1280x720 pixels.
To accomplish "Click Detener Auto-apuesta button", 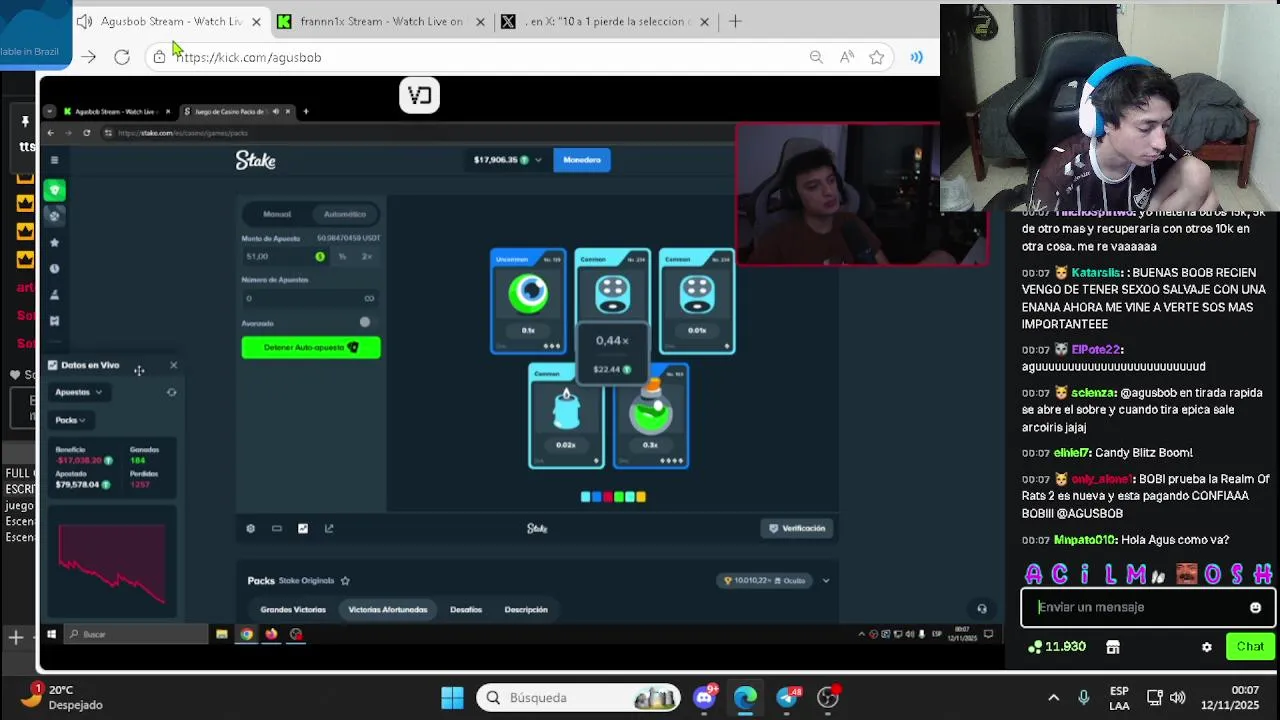I will click(x=311, y=347).
